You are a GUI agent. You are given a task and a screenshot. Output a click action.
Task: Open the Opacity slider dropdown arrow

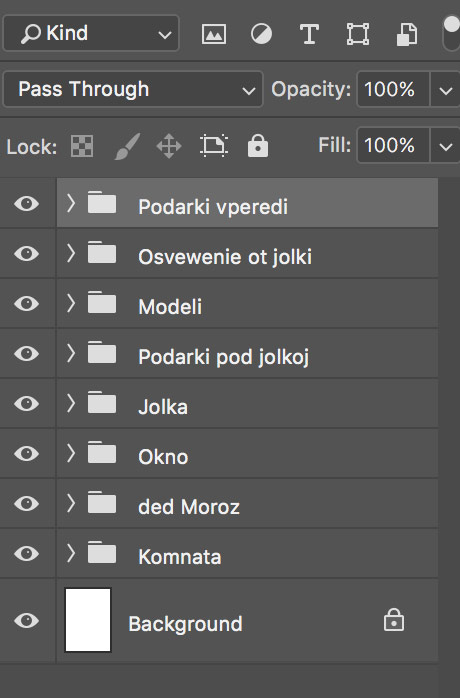point(445,89)
